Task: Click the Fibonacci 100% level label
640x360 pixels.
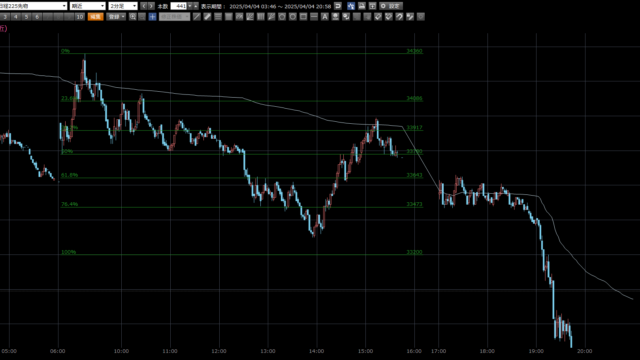Action: click(69, 252)
